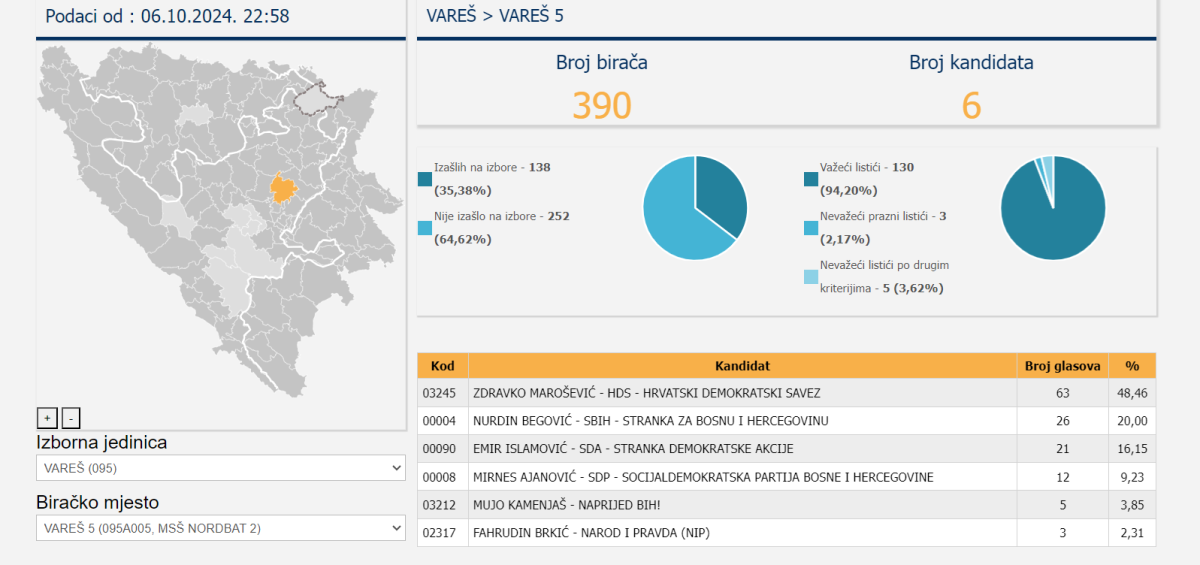This screenshot has width=1200, height=565.
Task: Click the 'Kandidat' column header
Action: 743,366
